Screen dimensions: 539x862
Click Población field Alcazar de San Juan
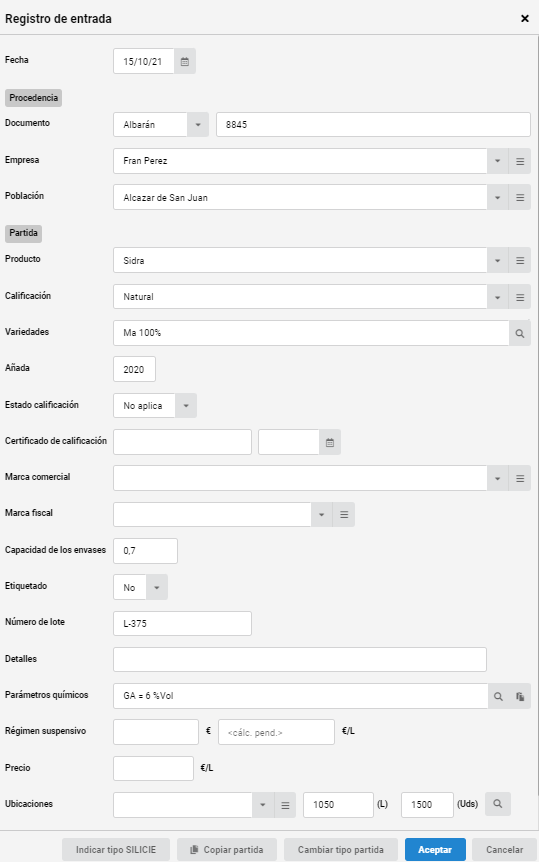click(x=300, y=197)
